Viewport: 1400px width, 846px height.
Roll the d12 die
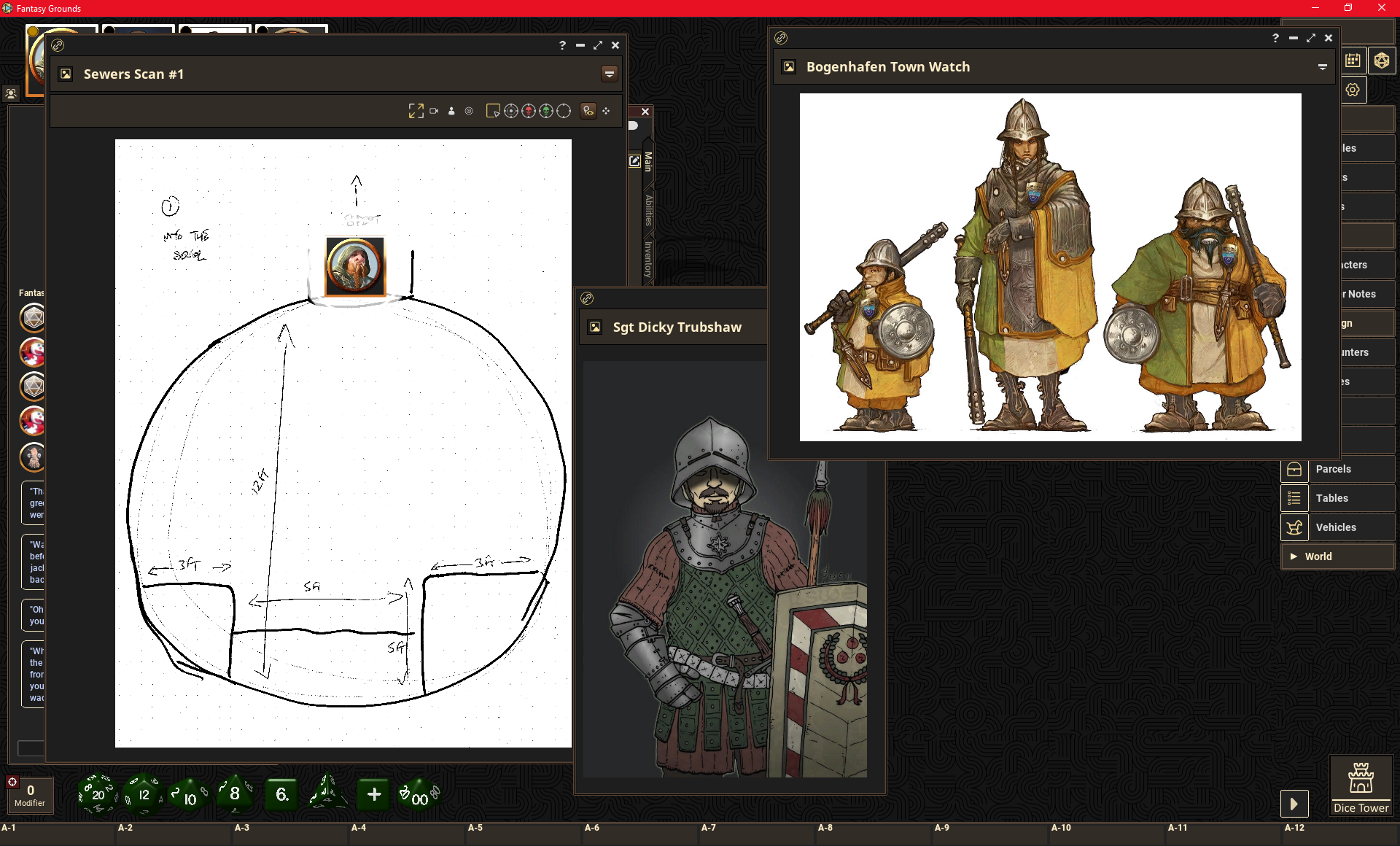tap(144, 794)
